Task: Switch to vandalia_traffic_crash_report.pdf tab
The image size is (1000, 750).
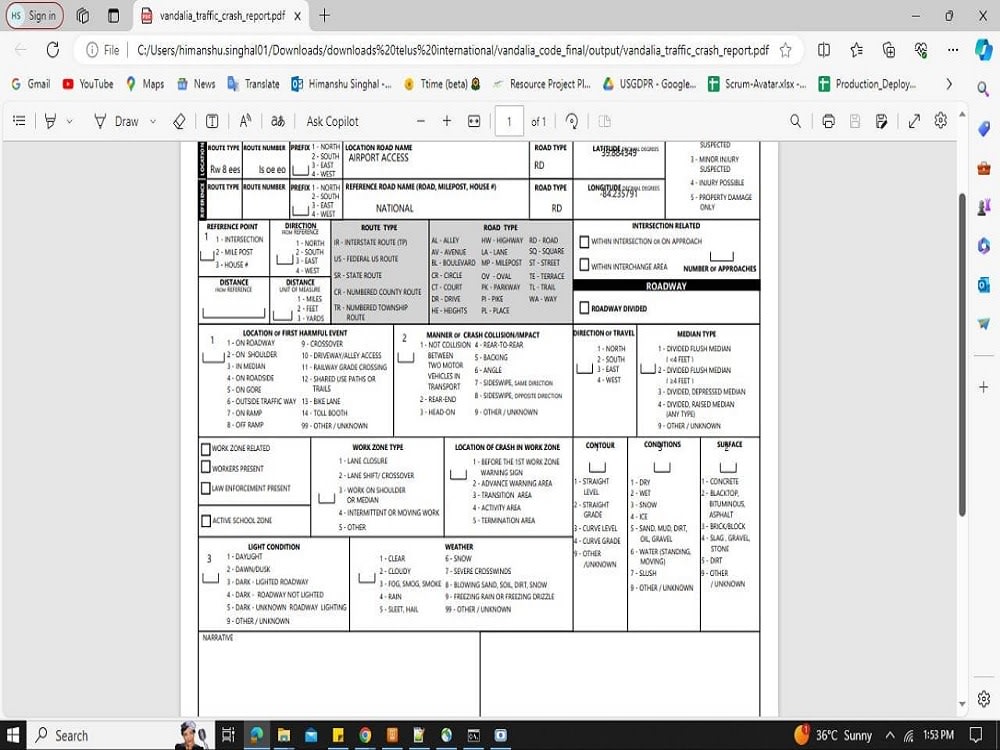Action: pyautogui.click(x=221, y=16)
